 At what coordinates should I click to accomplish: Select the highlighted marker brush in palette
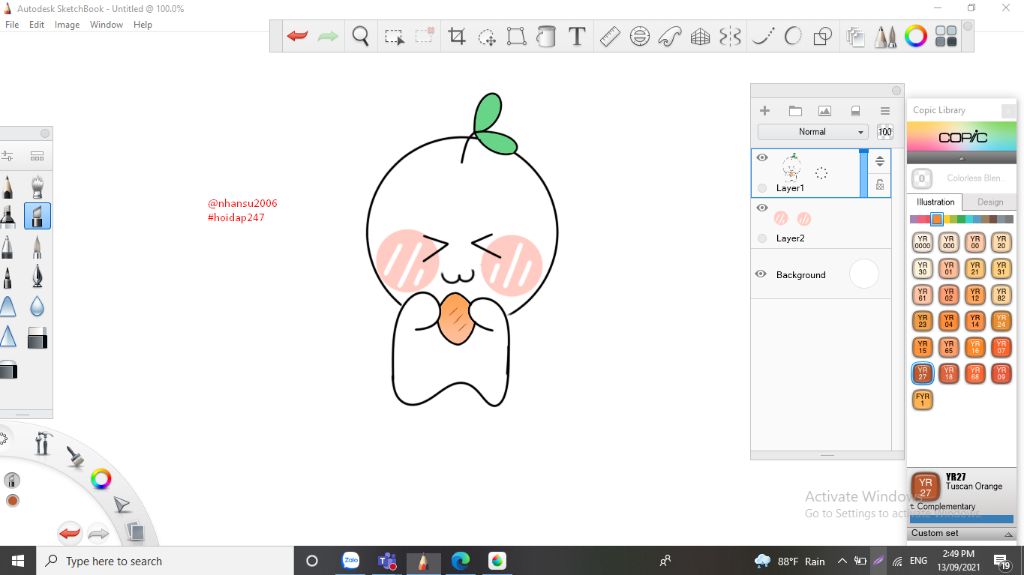click(37, 216)
